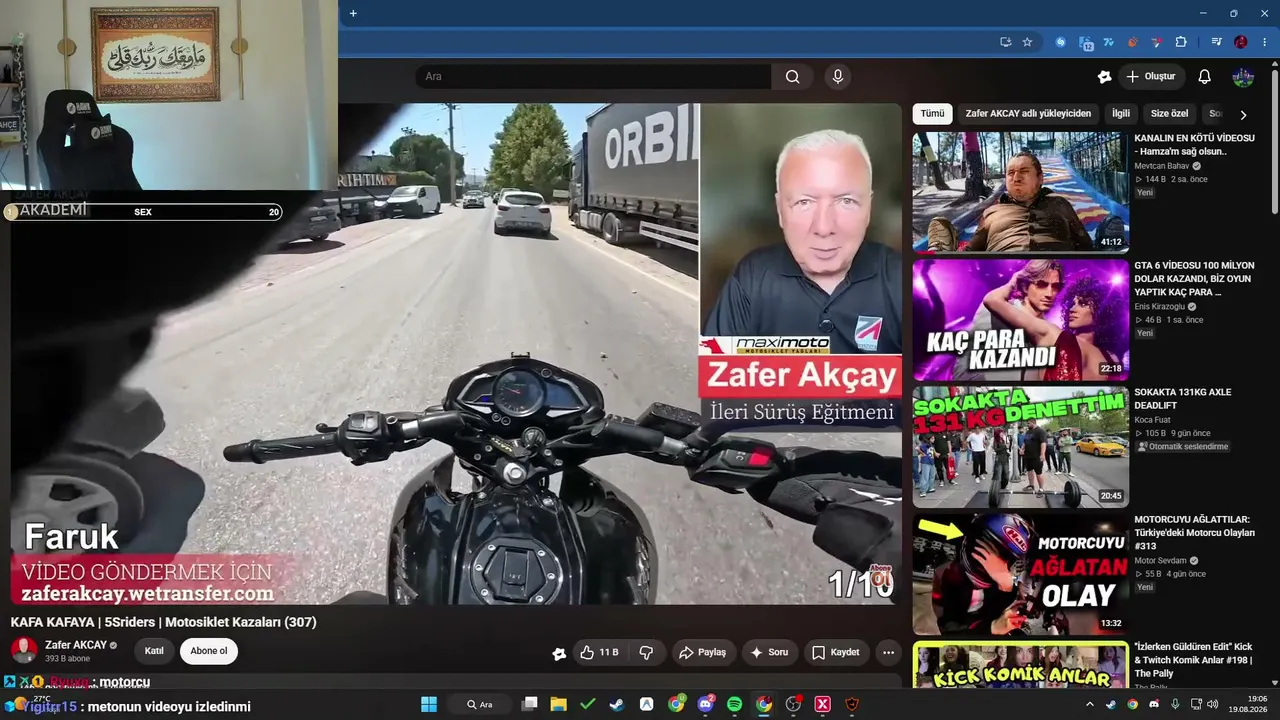Show hidden system tray icons
Image resolution: width=1280 pixels, height=720 pixels.
1090,704
